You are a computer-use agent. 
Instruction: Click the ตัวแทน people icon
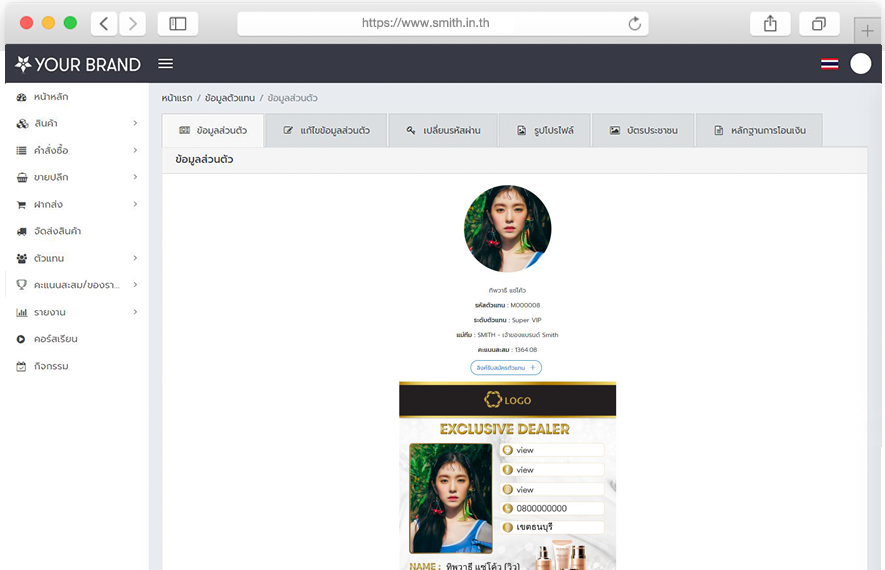[x=21, y=258]
